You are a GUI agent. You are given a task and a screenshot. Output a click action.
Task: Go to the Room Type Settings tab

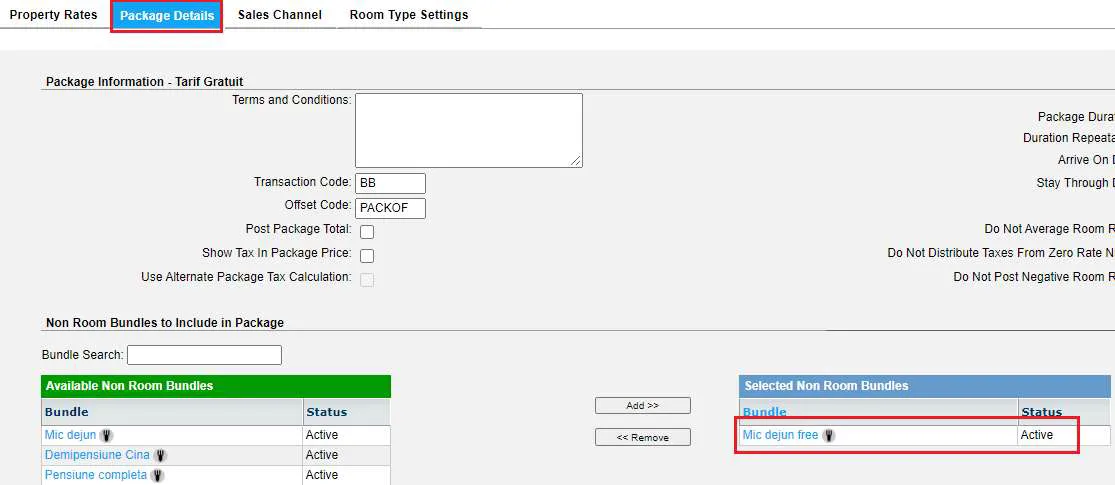(x=409, y=15)
